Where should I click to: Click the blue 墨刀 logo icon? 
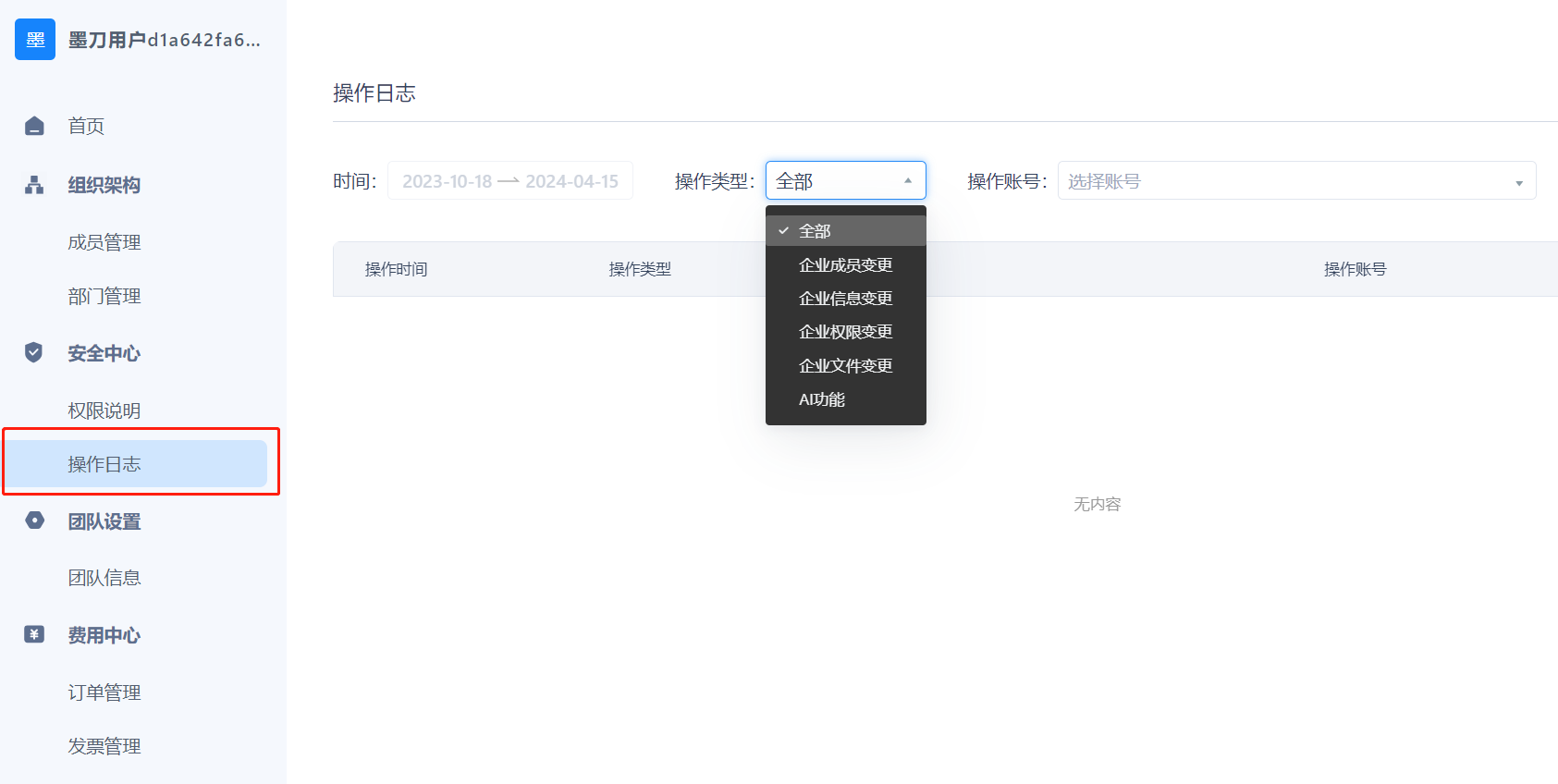pos(35,40)
